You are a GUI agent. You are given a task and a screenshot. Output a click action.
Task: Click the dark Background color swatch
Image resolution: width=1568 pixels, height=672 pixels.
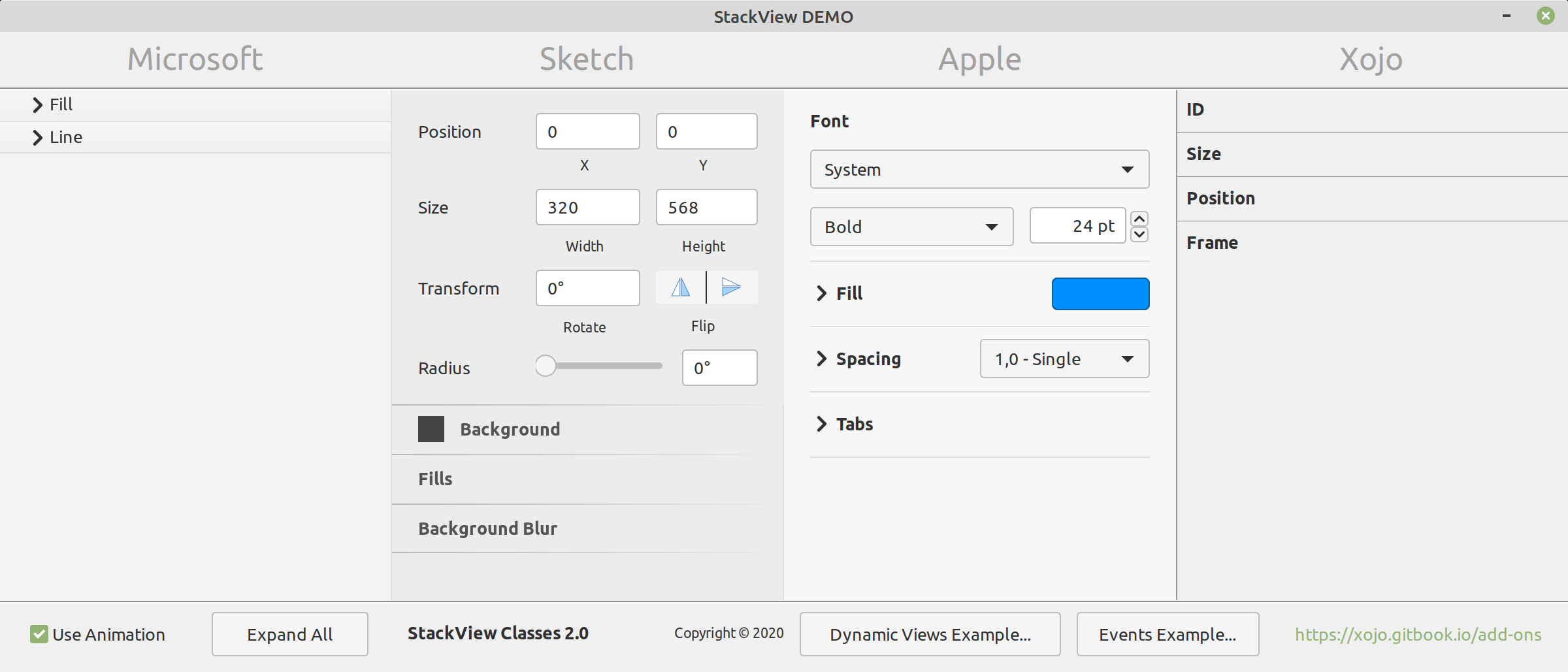point(431,429)
